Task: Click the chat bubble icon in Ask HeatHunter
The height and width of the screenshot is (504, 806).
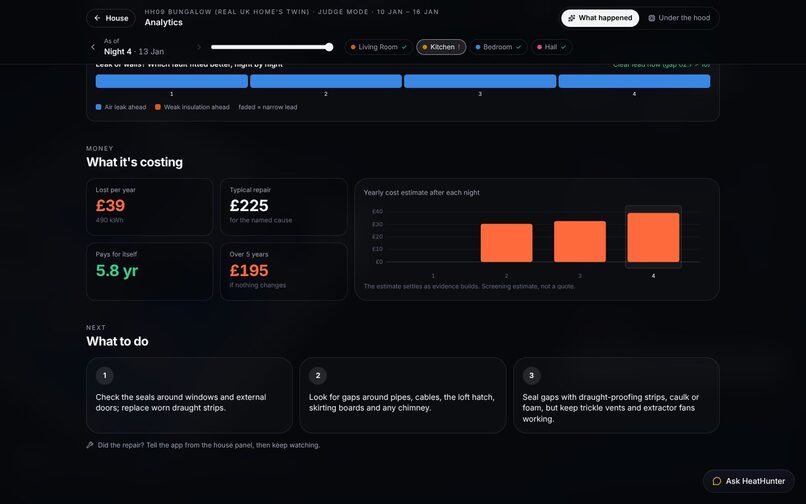Action: point(717,481)
